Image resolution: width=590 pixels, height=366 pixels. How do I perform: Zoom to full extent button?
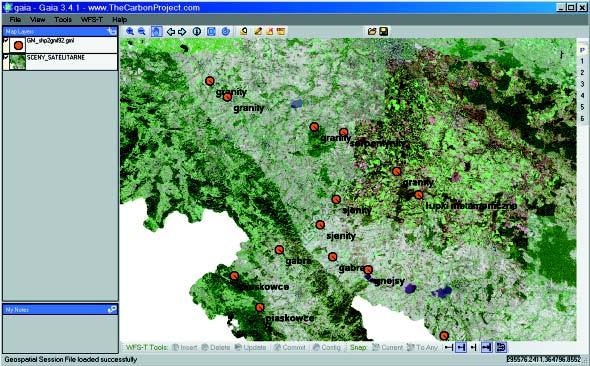pyautogui.click(x=211, y=32)
